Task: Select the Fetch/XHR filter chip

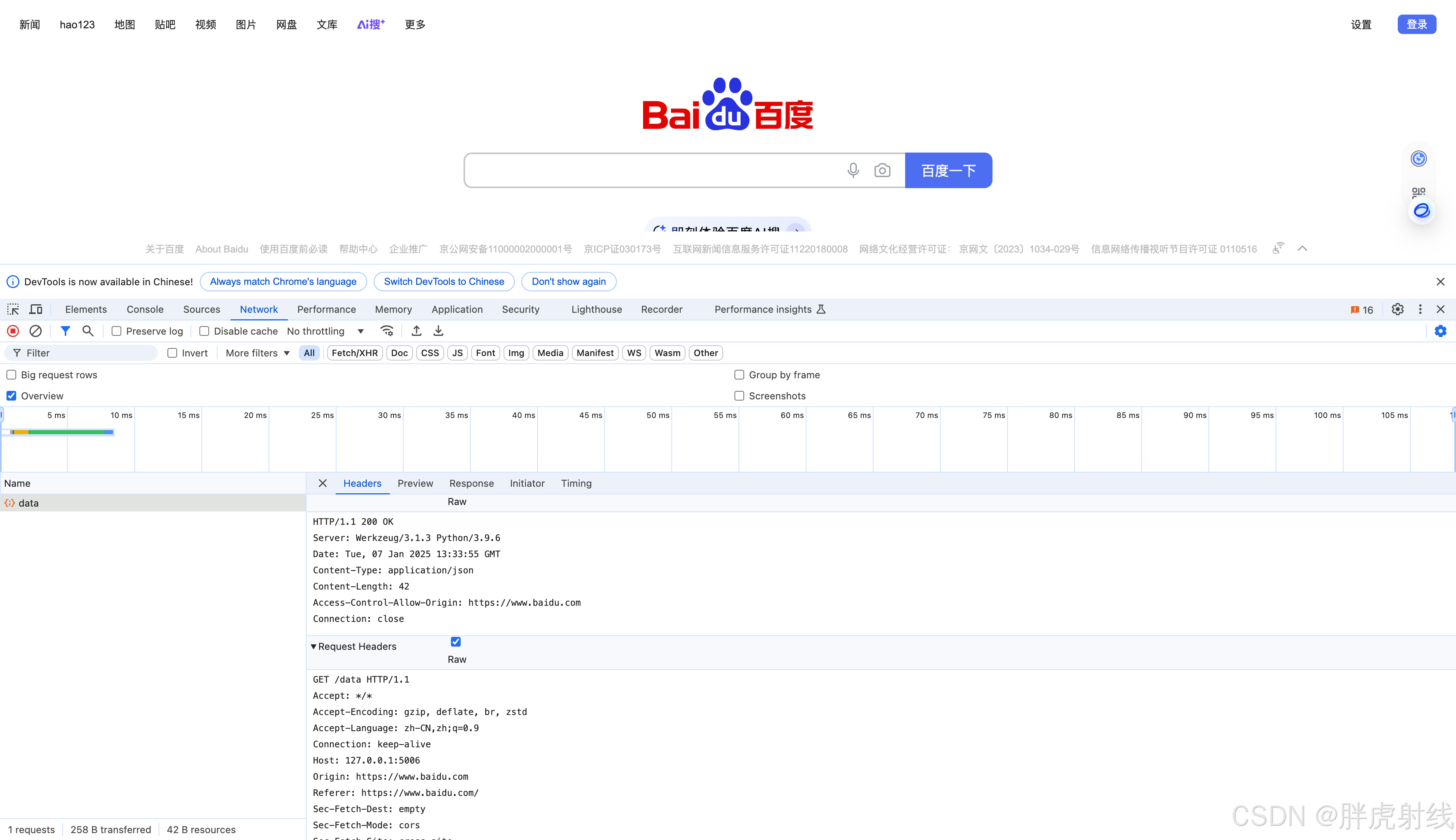Action: tap(355, 353)
